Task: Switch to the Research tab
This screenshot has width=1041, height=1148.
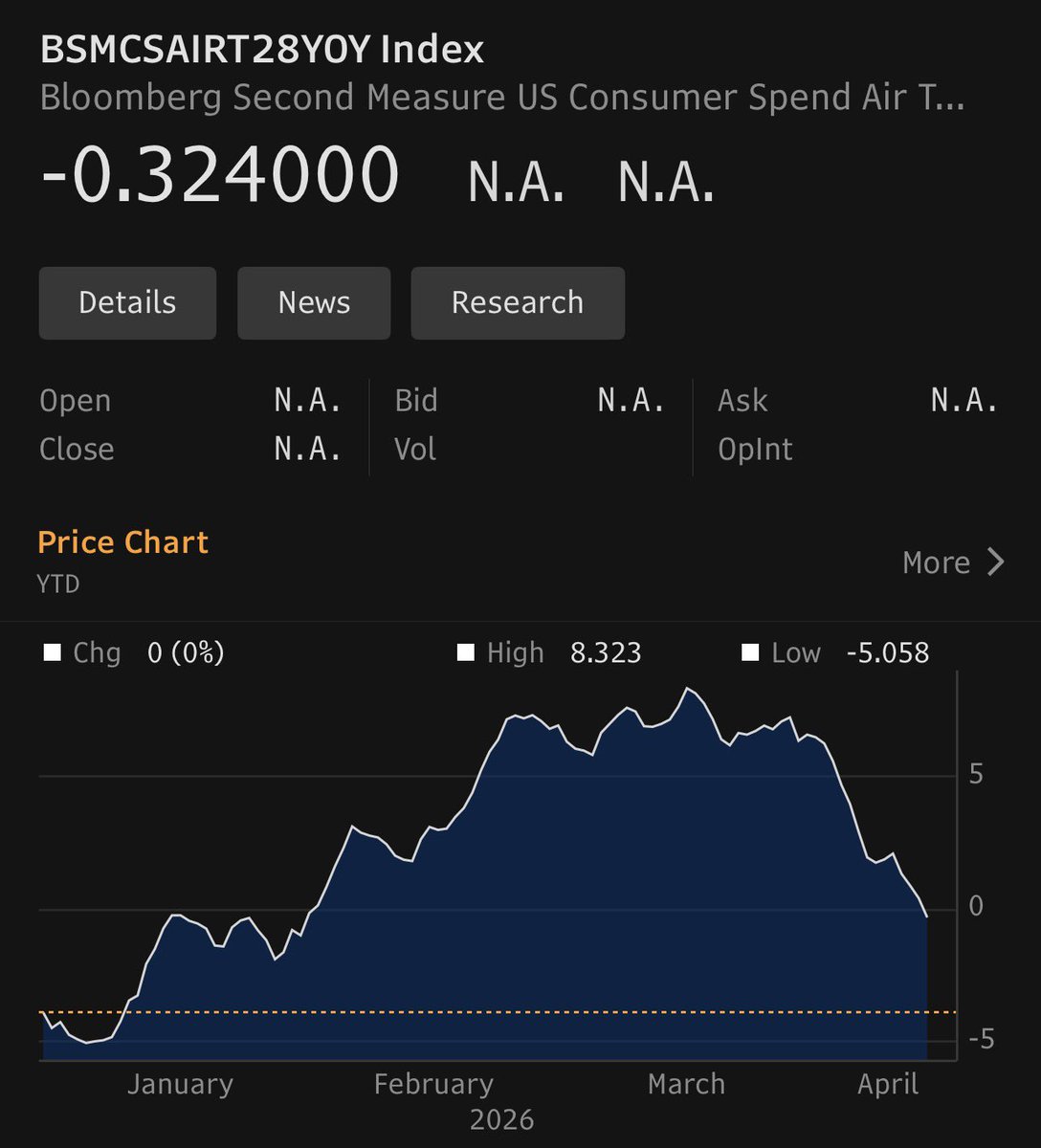Action: tap(517, 302)
